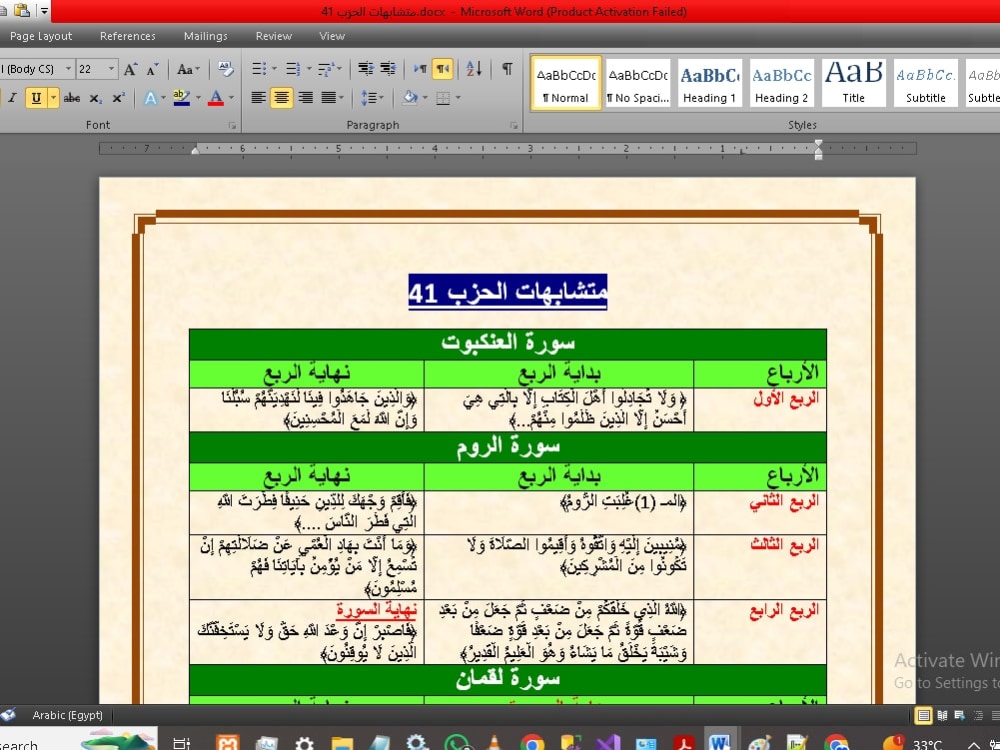Open Visual Studio from taskbar
The width and height of the screenshot is (1000, 750).
click(608, 742)
